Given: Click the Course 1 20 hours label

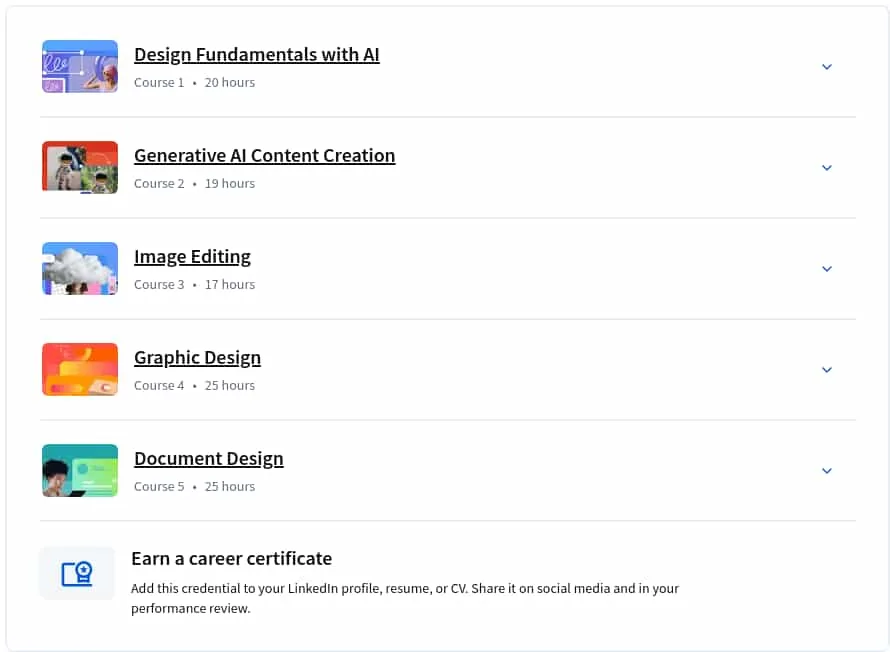Looking at the screenshot, I should point(195,83).
